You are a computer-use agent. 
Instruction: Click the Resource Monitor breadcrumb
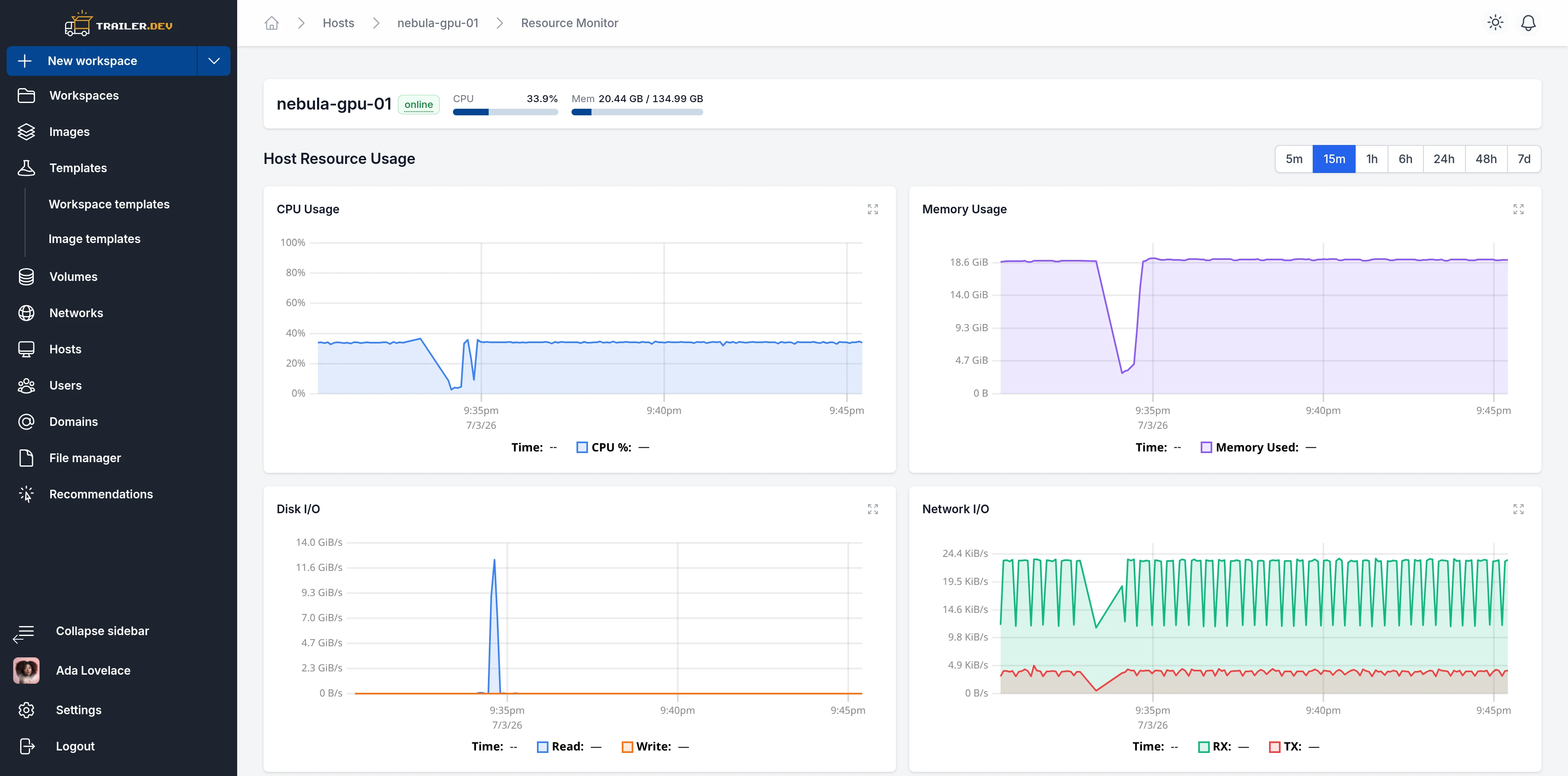(569, 23)
